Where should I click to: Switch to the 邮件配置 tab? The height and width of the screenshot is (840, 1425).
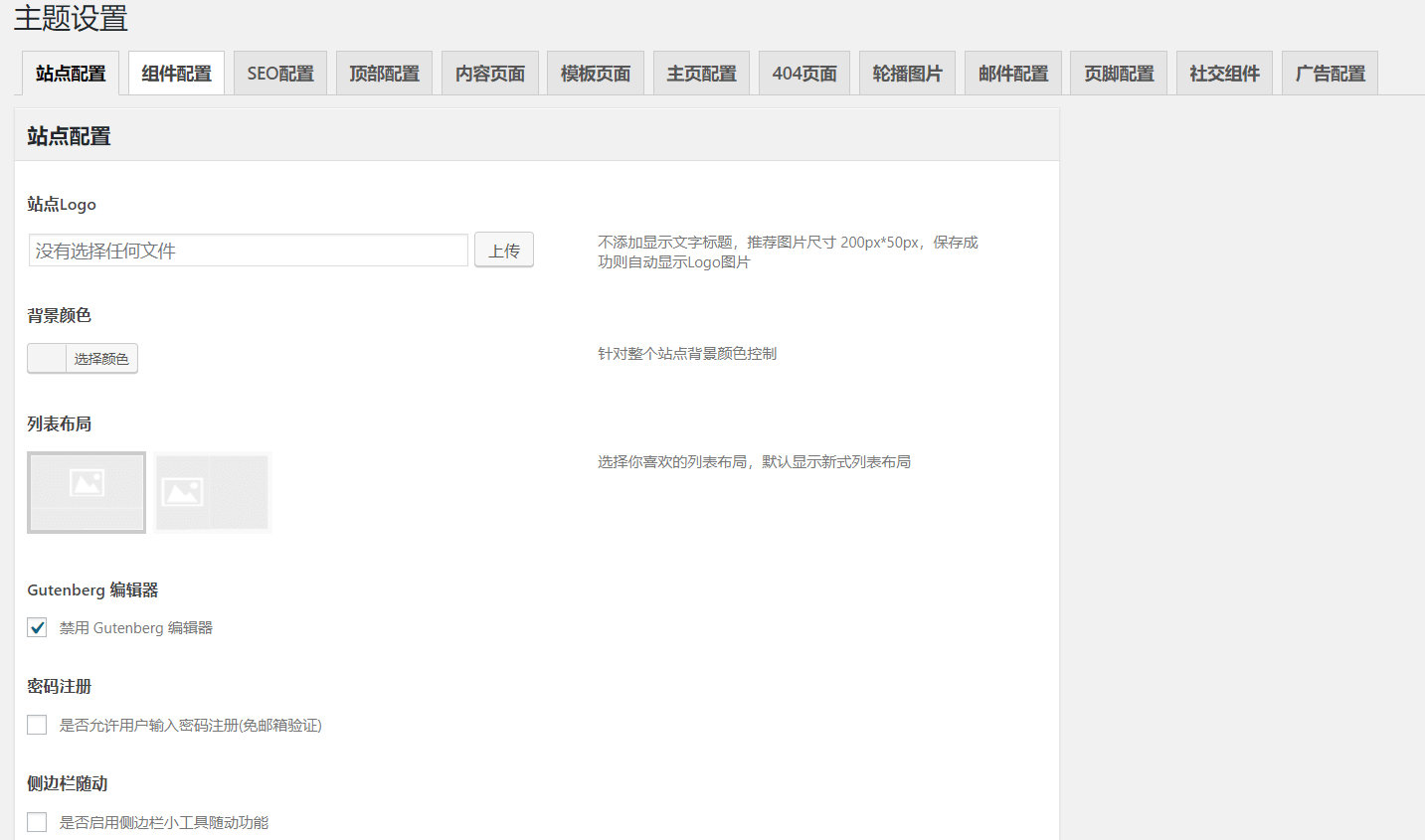[1012, 72]
